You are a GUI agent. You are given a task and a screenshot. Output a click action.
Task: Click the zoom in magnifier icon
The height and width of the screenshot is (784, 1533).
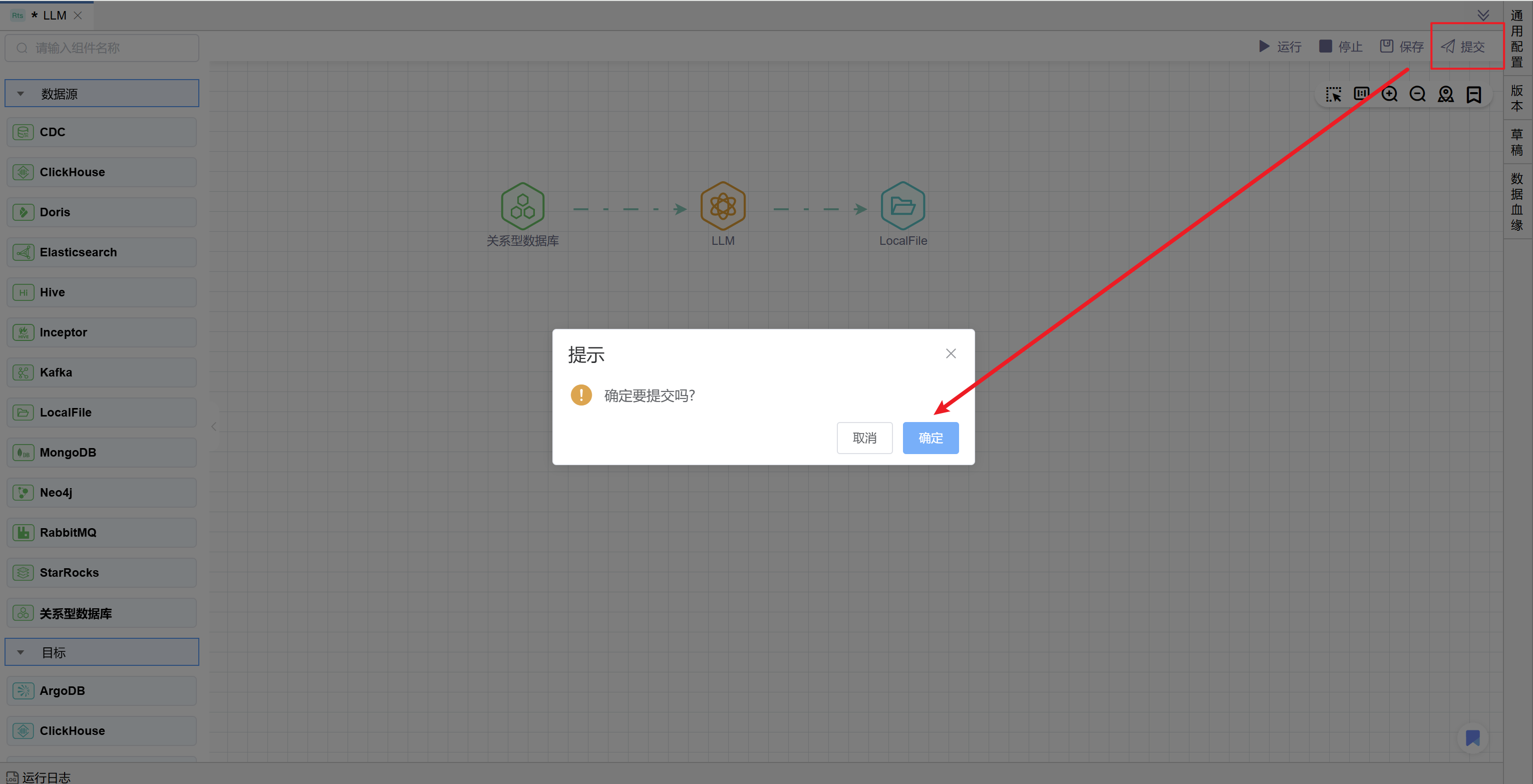coord(1390,95)
